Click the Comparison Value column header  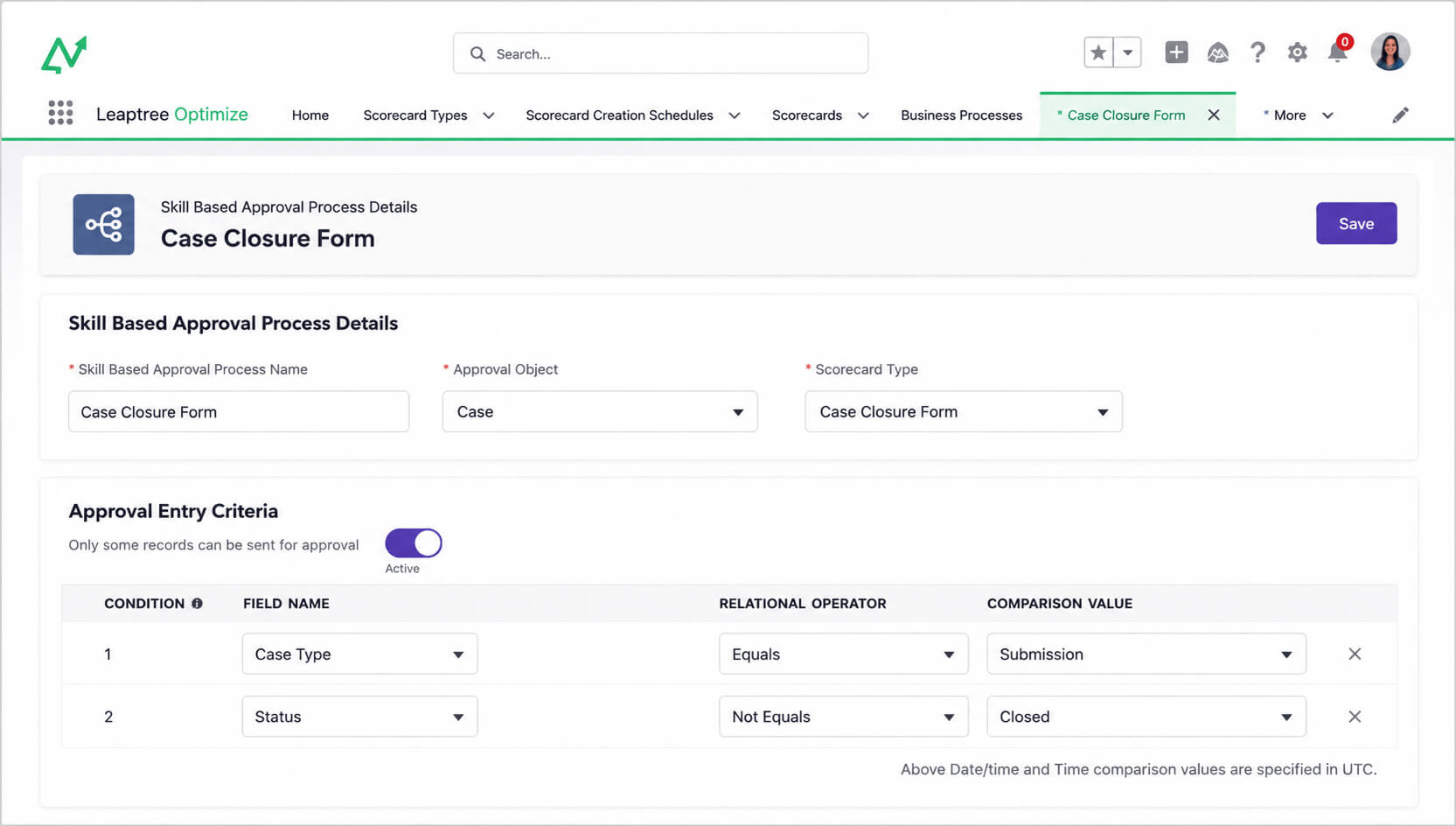[x=1060, y=604]
